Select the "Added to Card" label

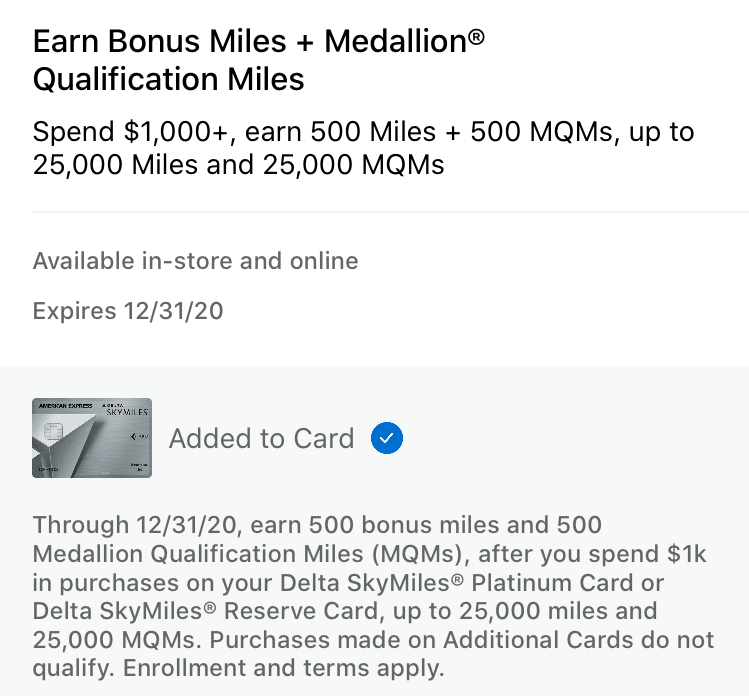[x=261, y=438]
